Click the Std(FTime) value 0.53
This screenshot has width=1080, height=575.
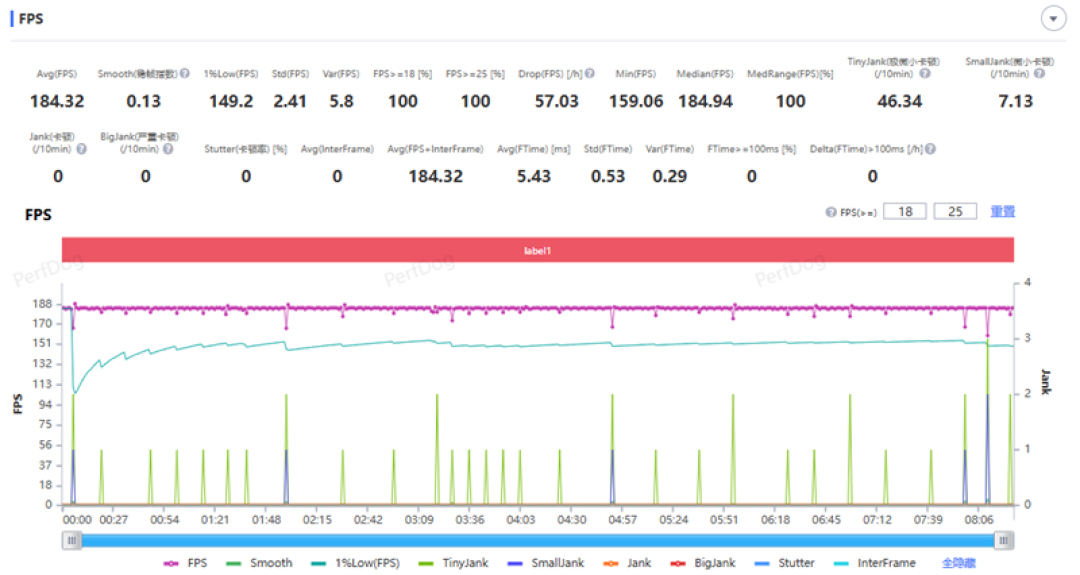[608, 176]
